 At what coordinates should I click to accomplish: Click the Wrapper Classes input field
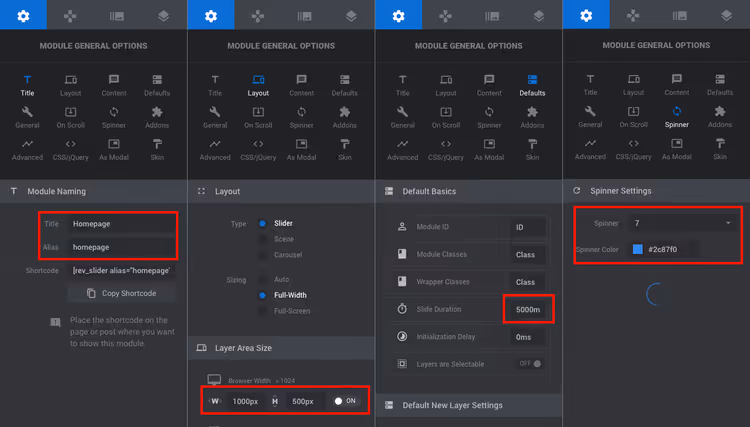pyautogui.click(x=528, y=282)
